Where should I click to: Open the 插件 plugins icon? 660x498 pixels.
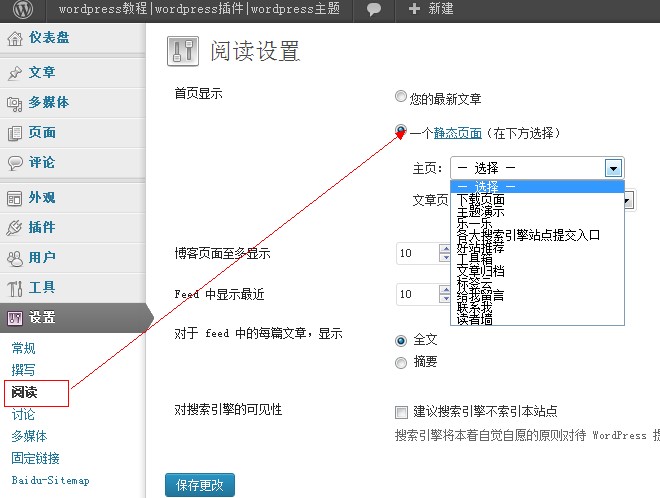[15, 228]
